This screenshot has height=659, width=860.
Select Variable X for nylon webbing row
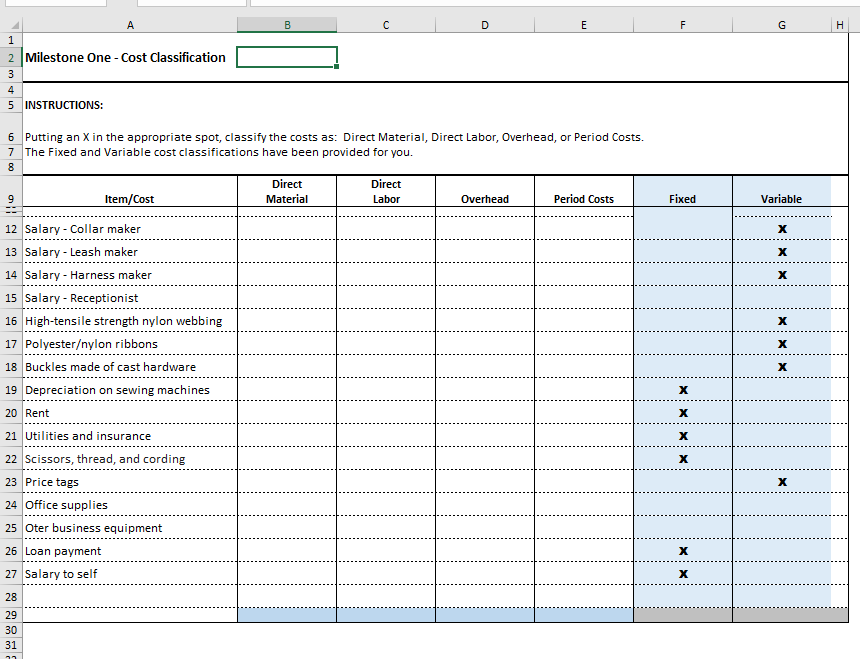coord(782,321)
